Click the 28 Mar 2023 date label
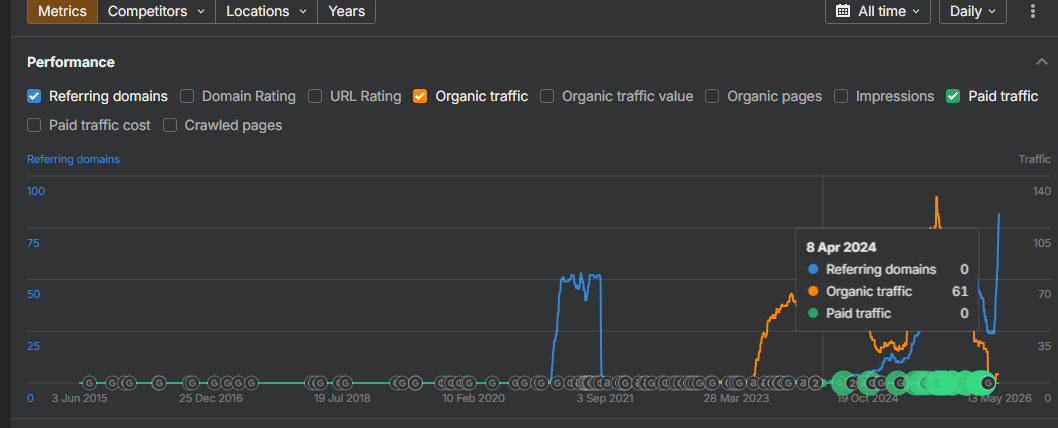This screenshot has width=1058, height=428. [x=736, y=398]
